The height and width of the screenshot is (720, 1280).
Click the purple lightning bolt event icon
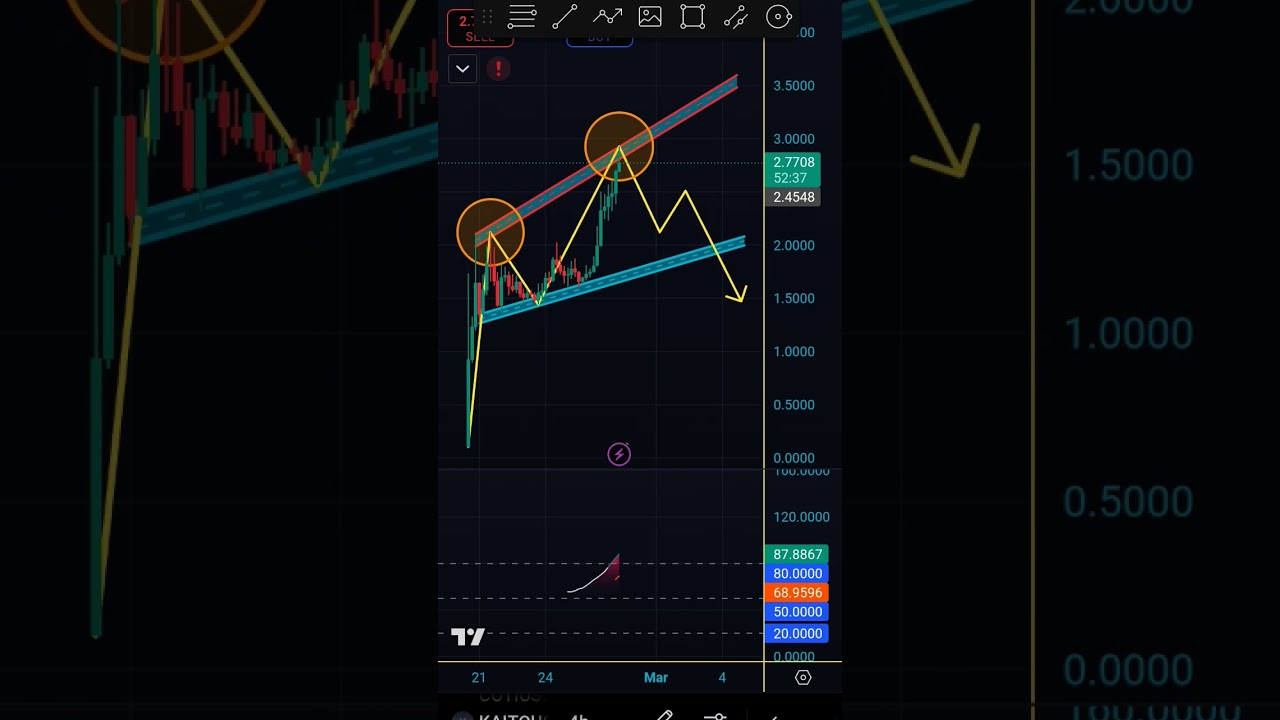[619, 455]
